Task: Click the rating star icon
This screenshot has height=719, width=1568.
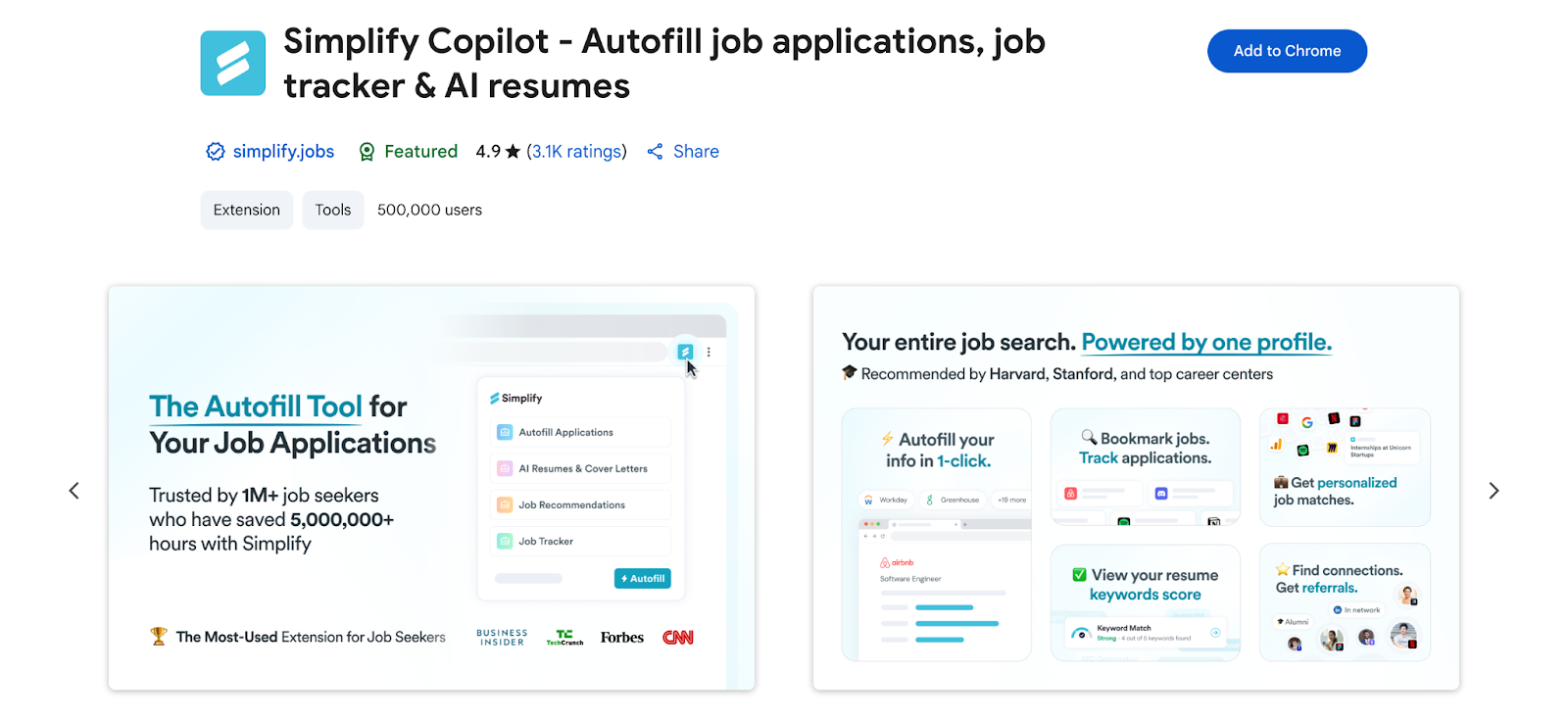Action: 513,152
